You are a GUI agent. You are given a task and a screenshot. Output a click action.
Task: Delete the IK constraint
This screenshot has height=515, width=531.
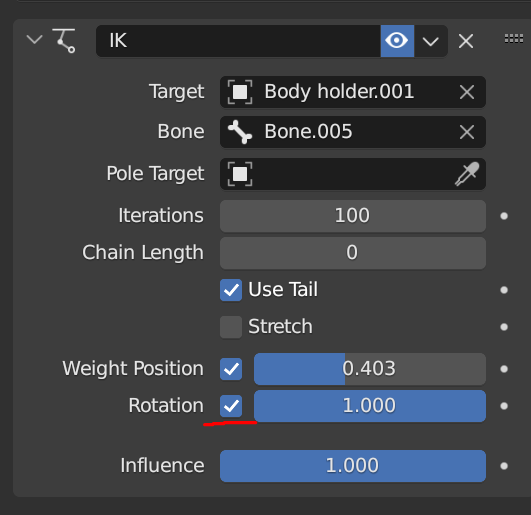(x=466, y=41)
